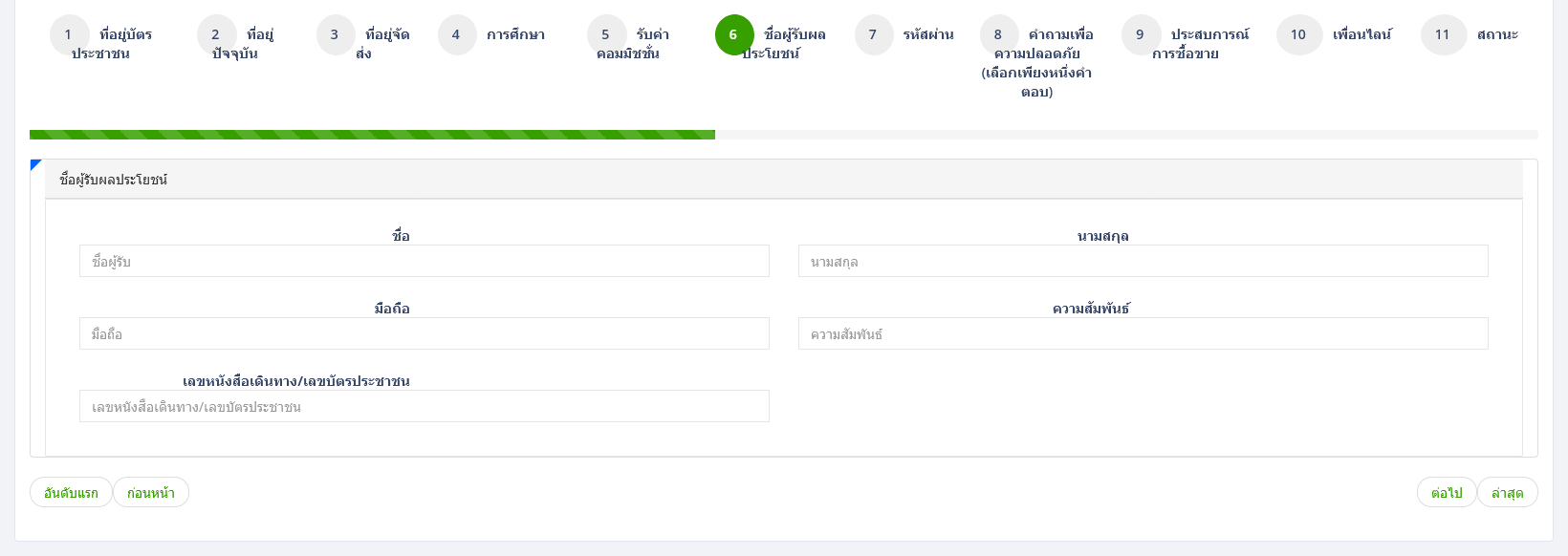The image size is (1568, 556).
Task: Open step 8 security question
Action: [998, 35]
